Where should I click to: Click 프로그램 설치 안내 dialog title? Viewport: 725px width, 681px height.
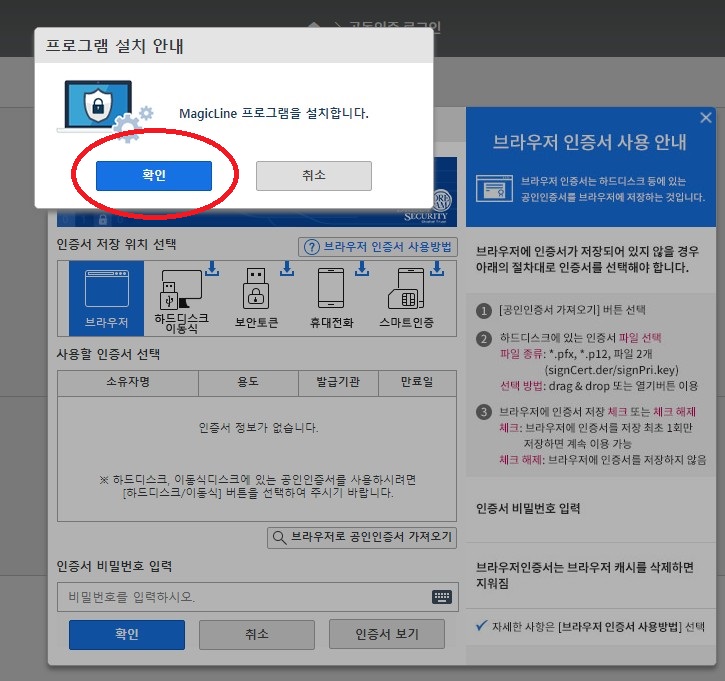click(115, 46)
